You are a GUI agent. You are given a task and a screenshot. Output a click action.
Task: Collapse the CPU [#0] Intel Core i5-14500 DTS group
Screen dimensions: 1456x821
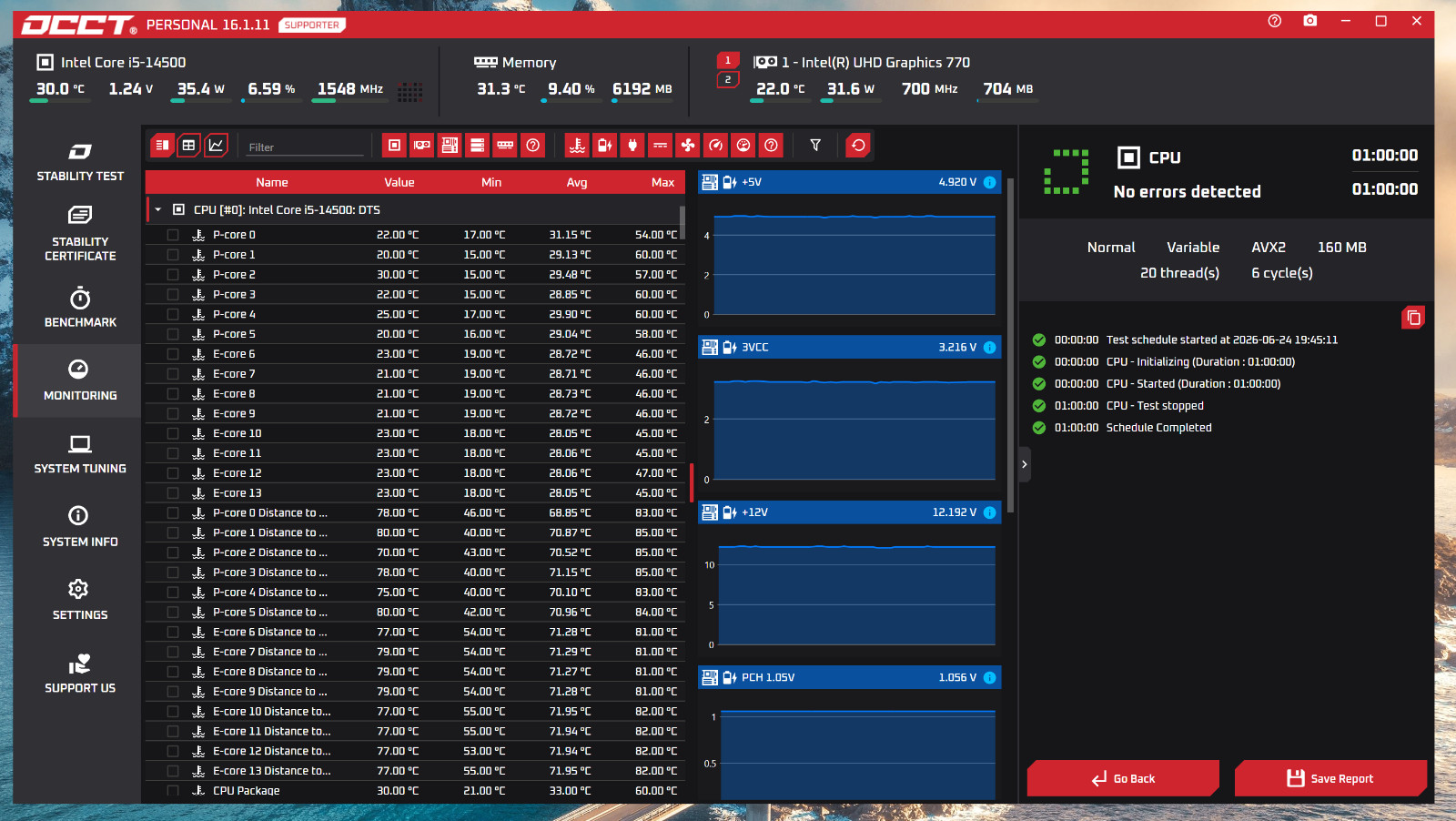coord(158,210)
